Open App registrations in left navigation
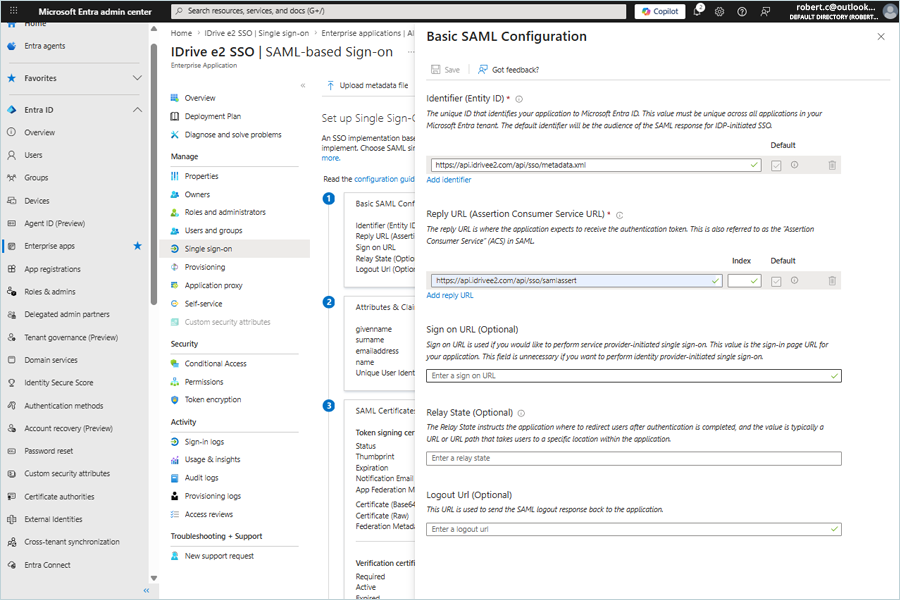This screenshot has height=600, width=900. (52, 269)
